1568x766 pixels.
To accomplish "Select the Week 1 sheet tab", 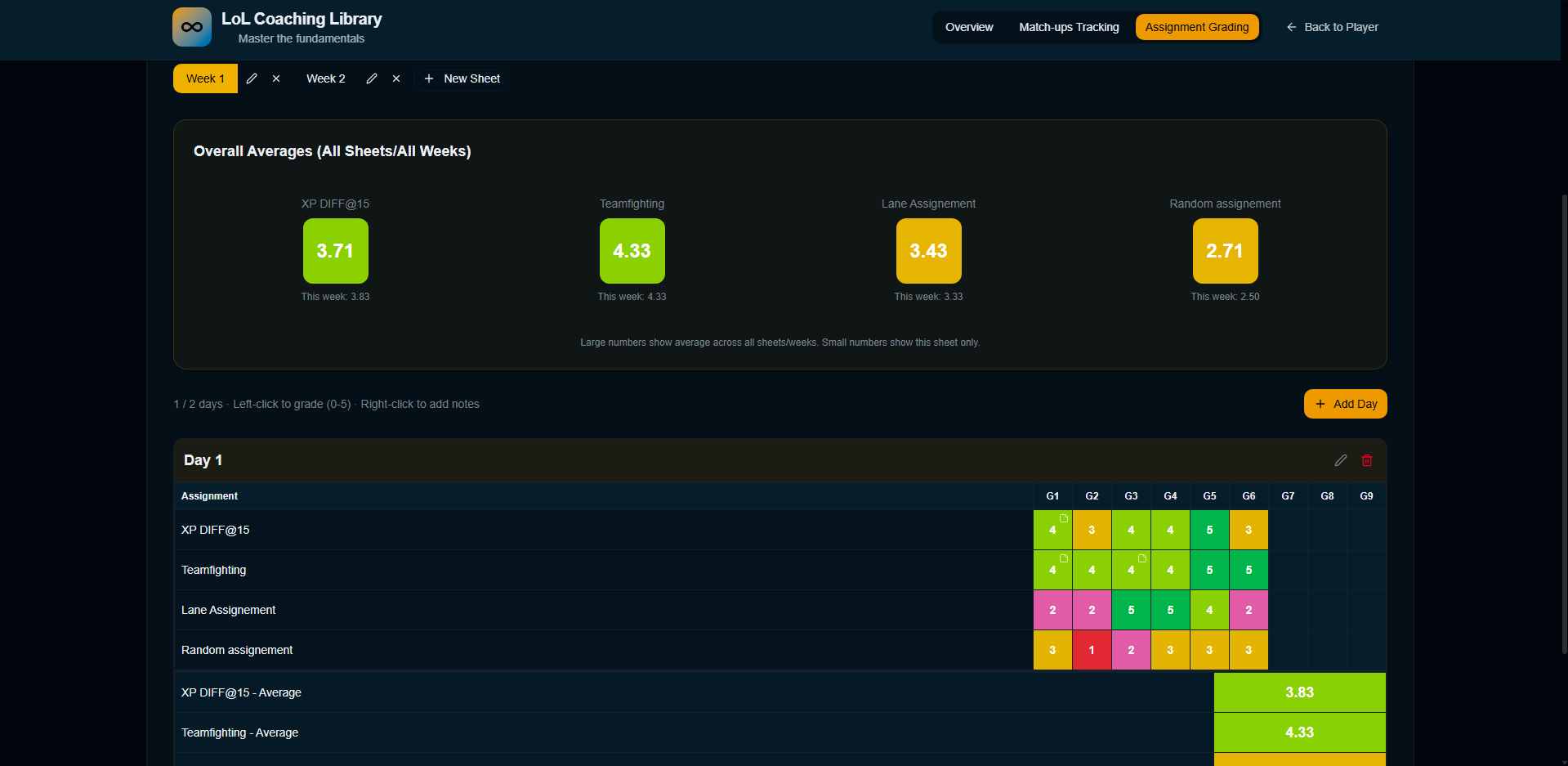I will (x=205, y=78).
